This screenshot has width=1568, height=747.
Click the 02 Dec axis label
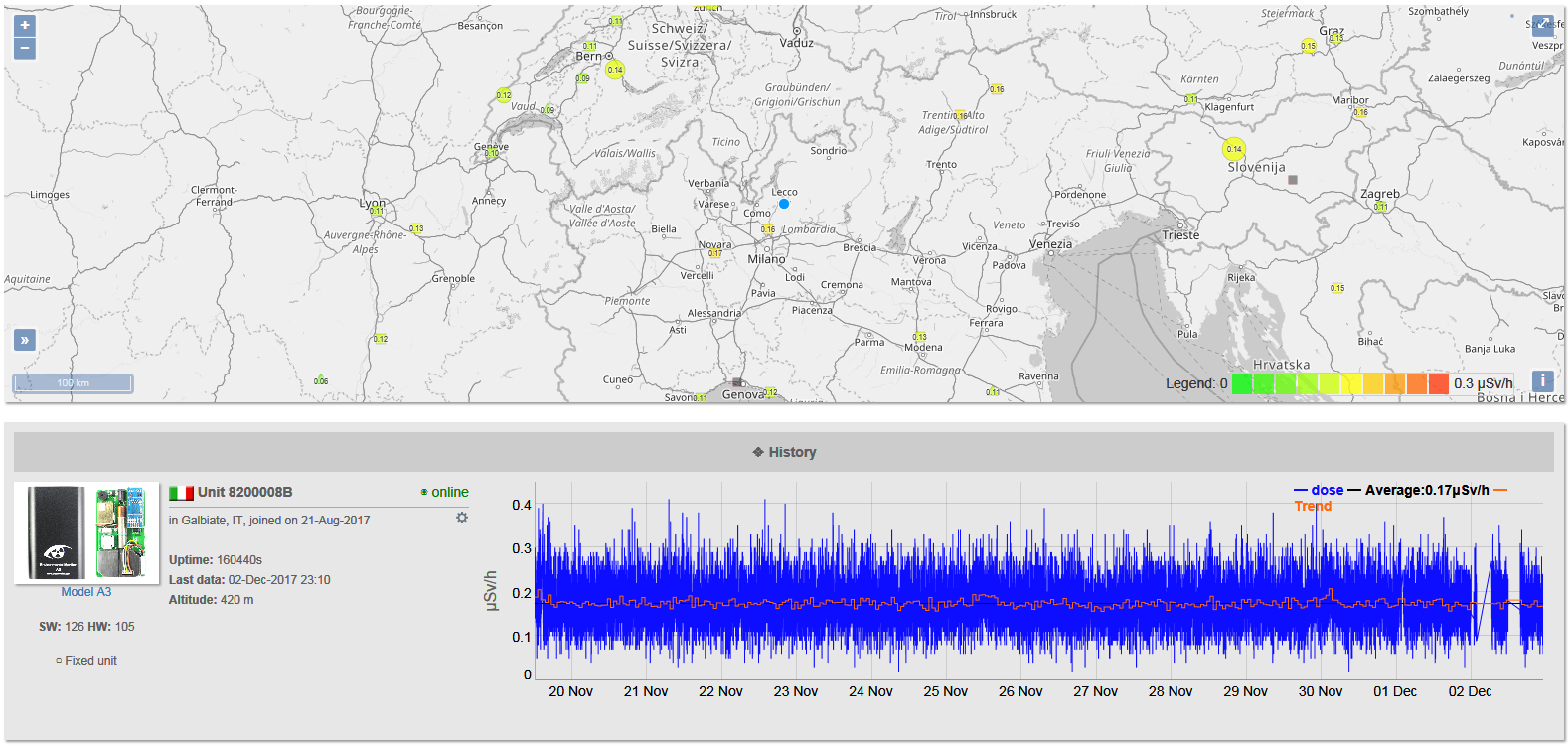tap(1470, 691)
